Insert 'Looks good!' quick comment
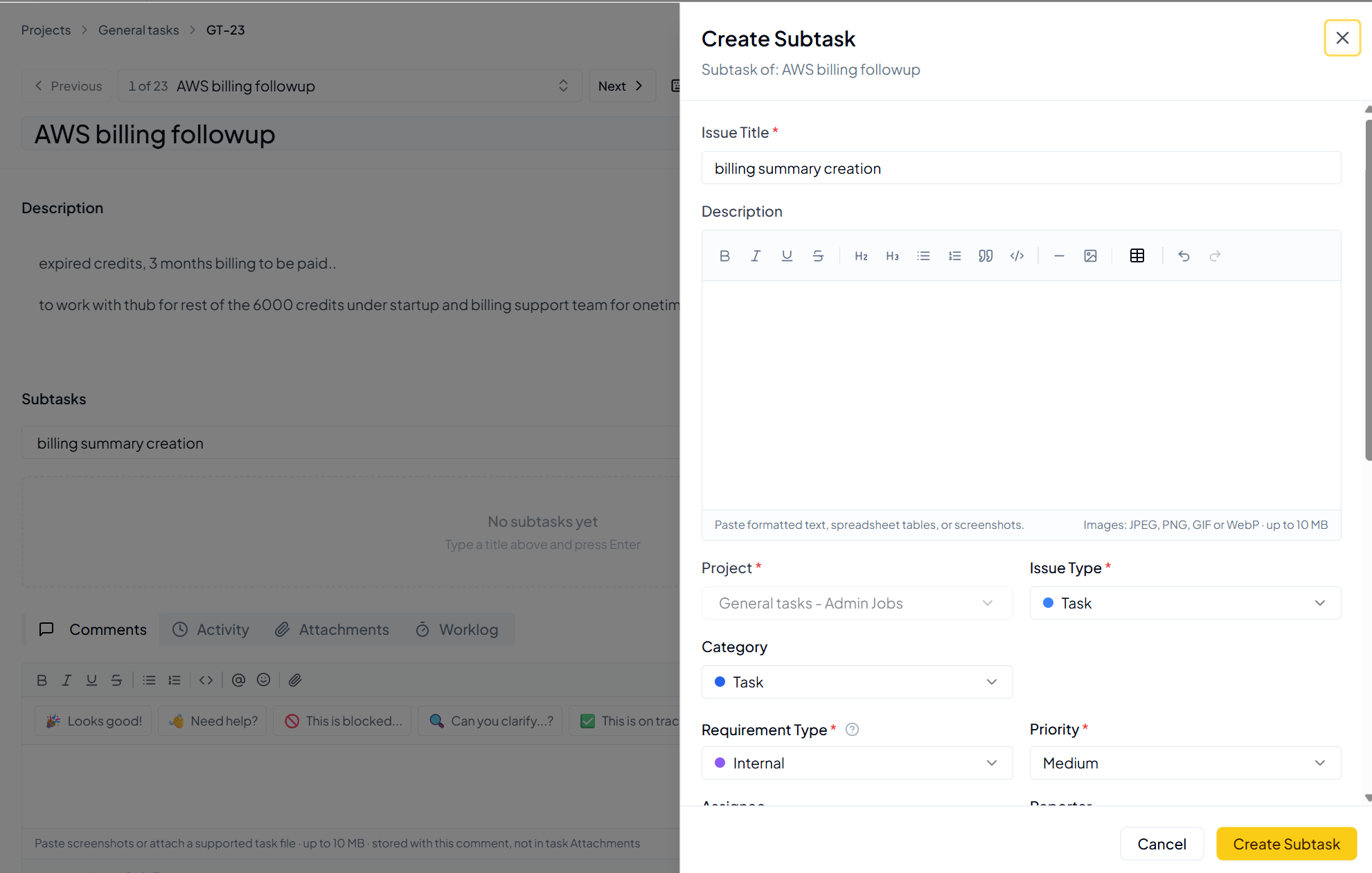 93,721
